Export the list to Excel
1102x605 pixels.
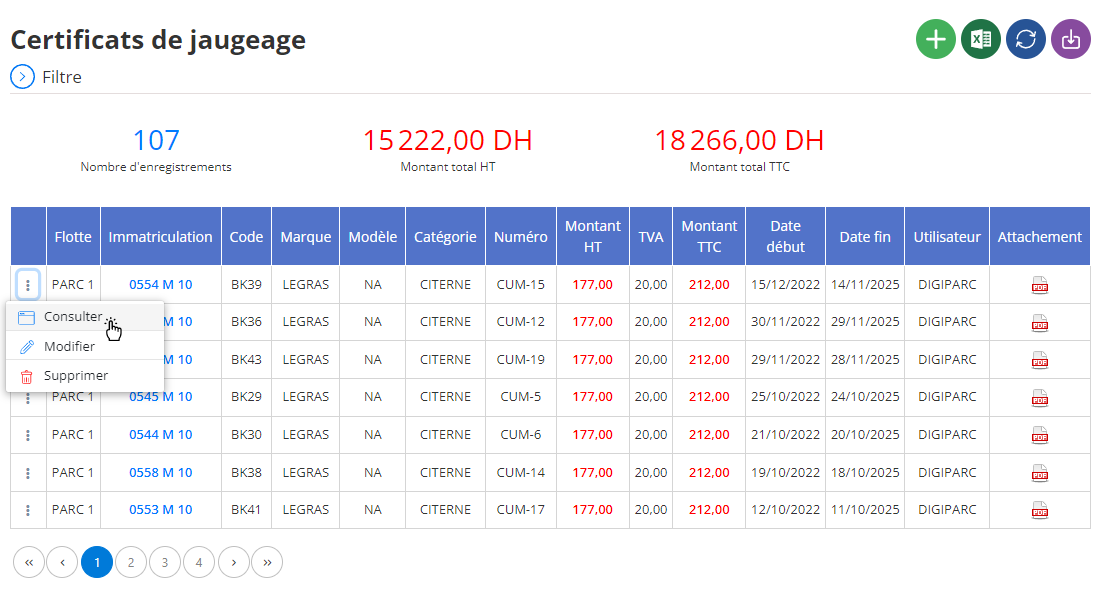(x=980, y=39)
